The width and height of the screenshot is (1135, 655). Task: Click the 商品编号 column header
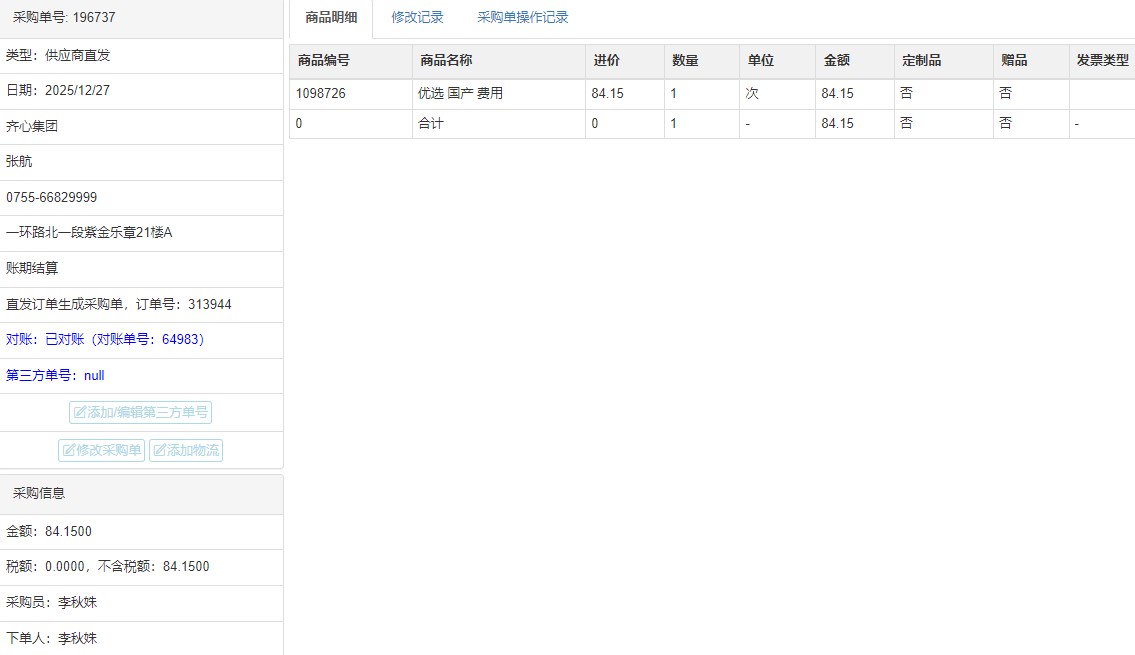pos(323,61)
